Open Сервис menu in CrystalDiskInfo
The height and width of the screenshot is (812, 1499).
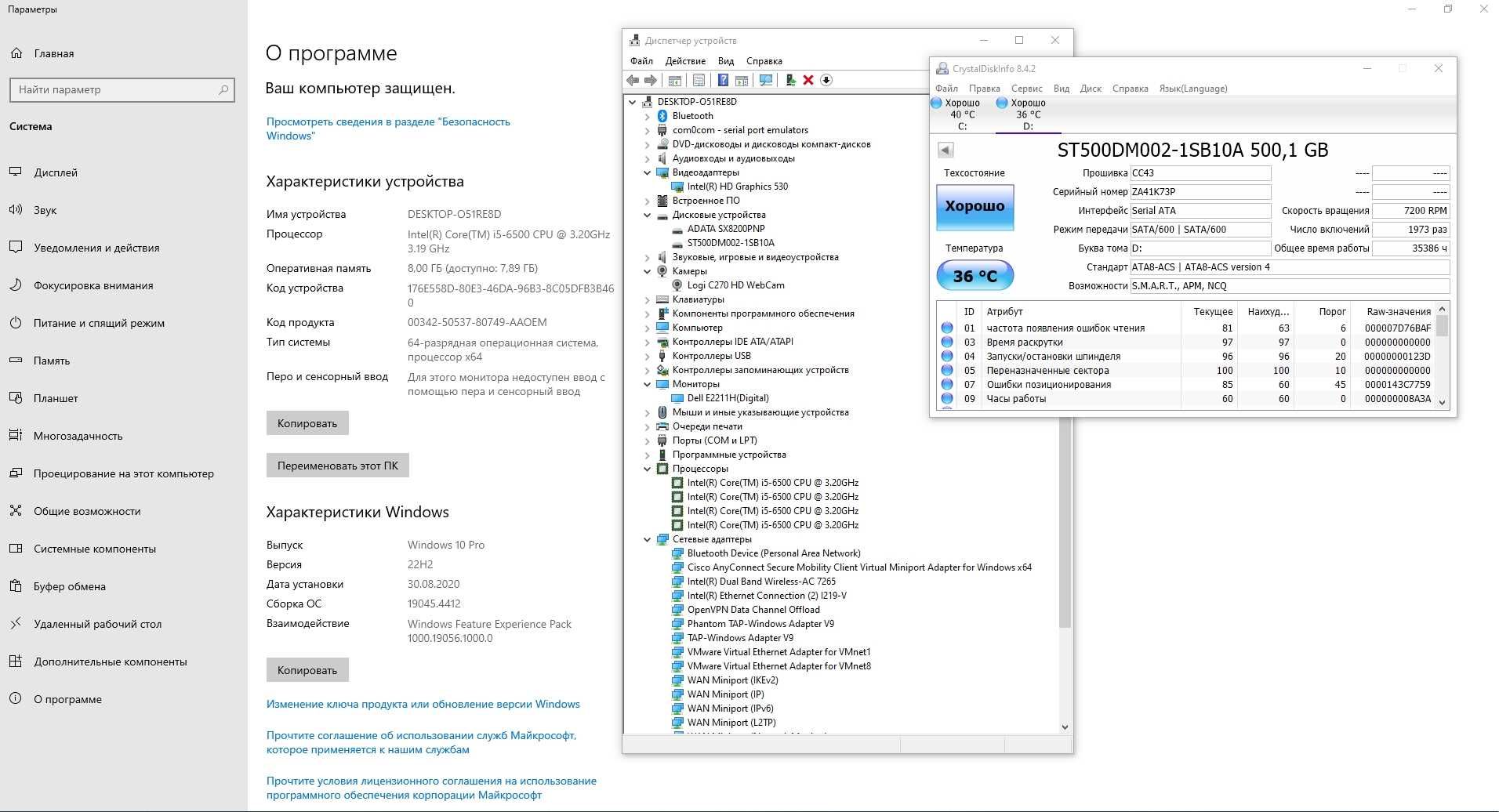(1026, 89)
